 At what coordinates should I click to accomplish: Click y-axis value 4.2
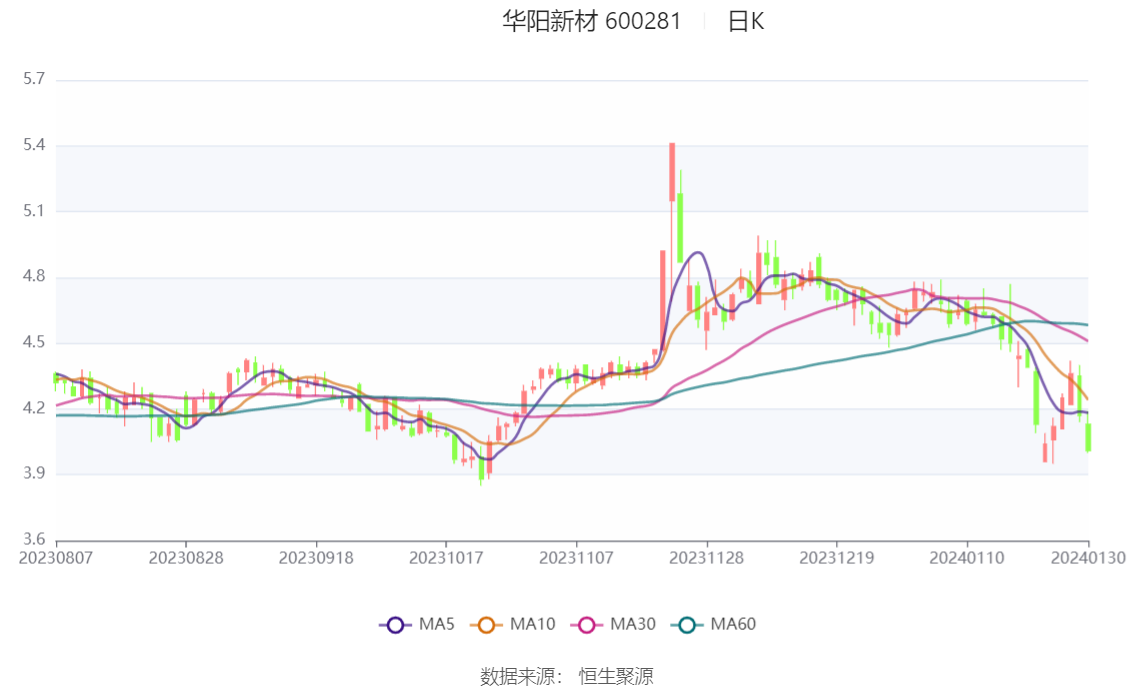pos(34,408)
